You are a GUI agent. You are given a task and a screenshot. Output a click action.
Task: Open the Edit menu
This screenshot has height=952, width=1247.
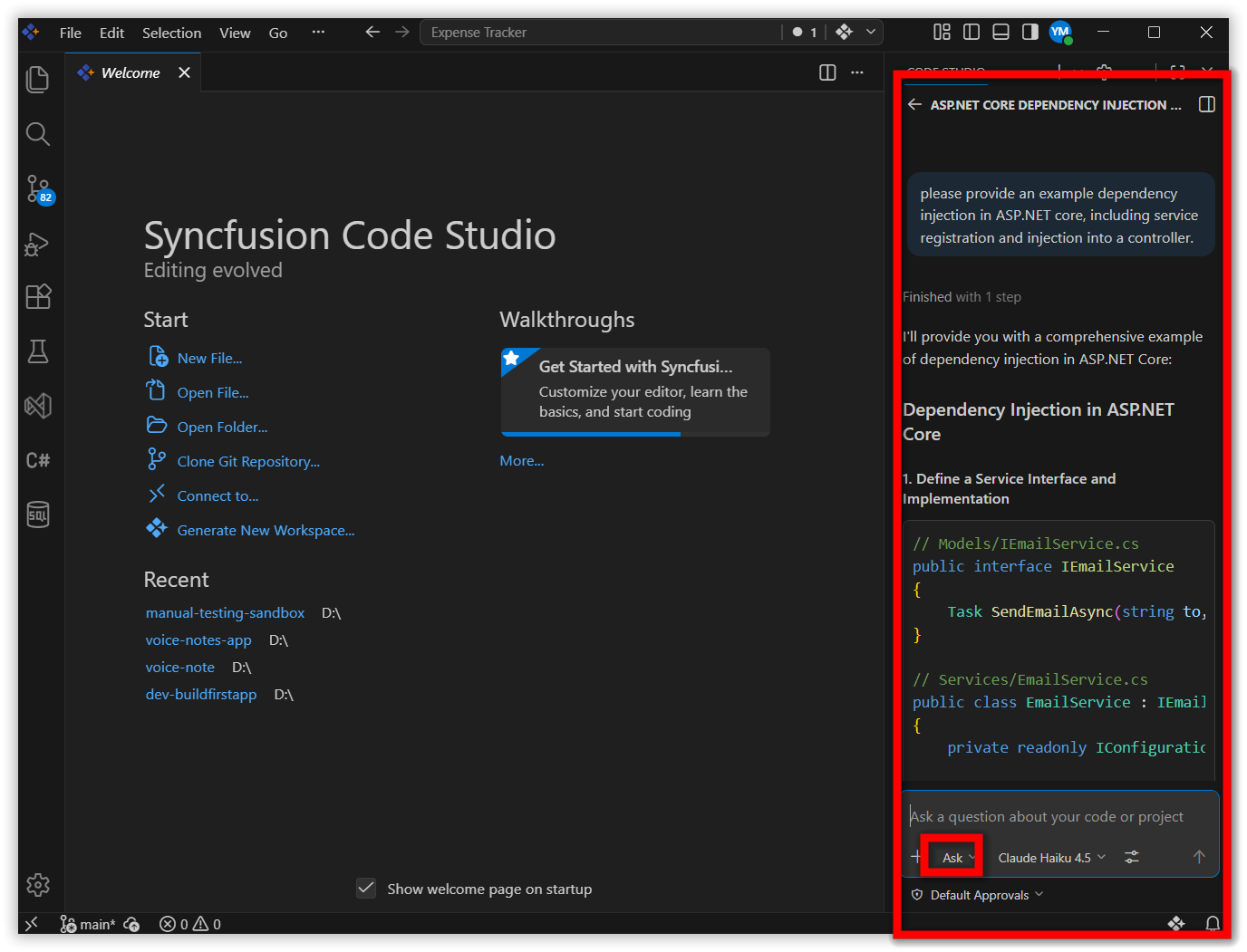pos(112,33)
